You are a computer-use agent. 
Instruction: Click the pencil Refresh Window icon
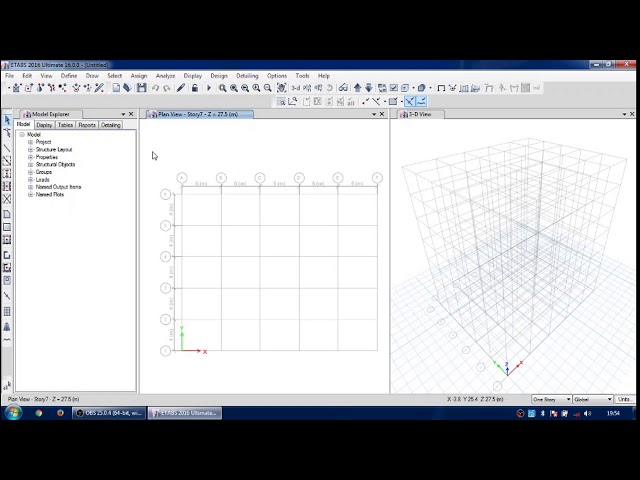[x=180, y=88]
